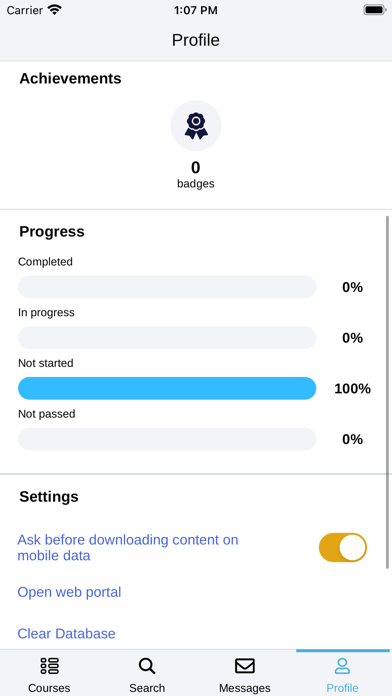Viewport: 392px width, 696px height.
Task: Click the Clear Database link
Action: (66, 633)
